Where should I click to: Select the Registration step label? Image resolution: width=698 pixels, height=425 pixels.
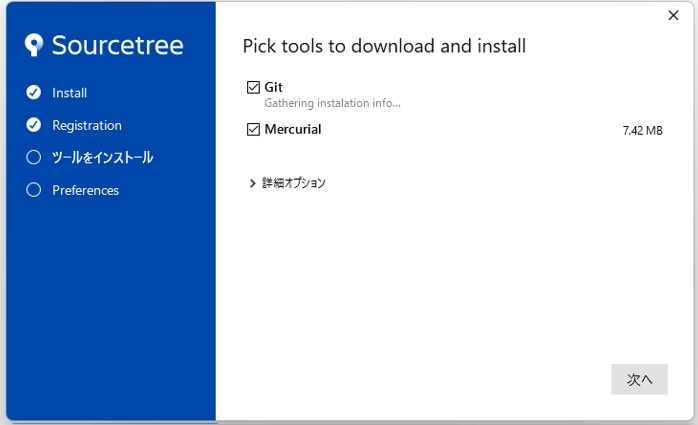tap(87, 125)
